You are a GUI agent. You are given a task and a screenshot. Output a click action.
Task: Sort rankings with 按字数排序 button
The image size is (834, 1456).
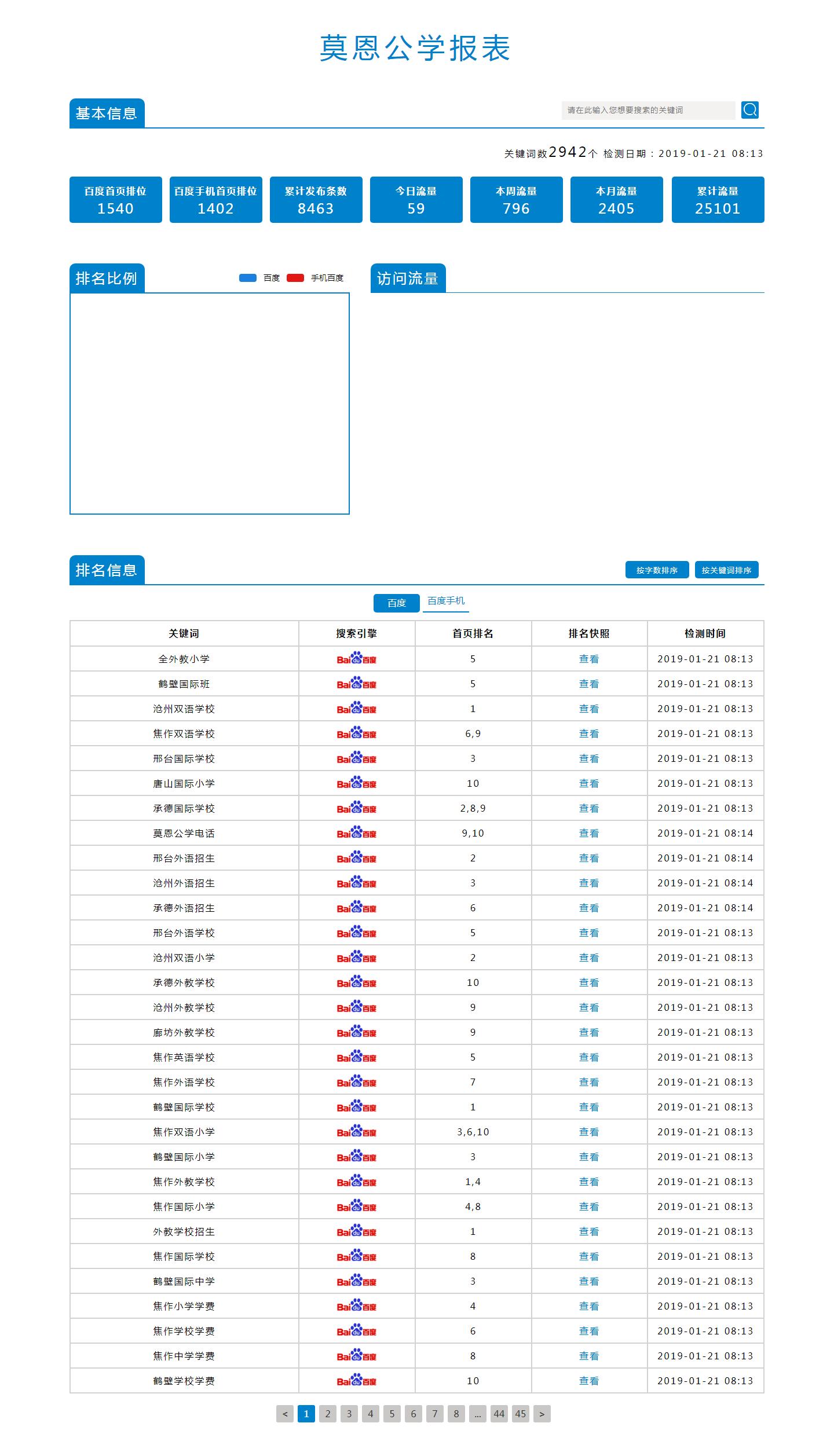coord(657,570)
